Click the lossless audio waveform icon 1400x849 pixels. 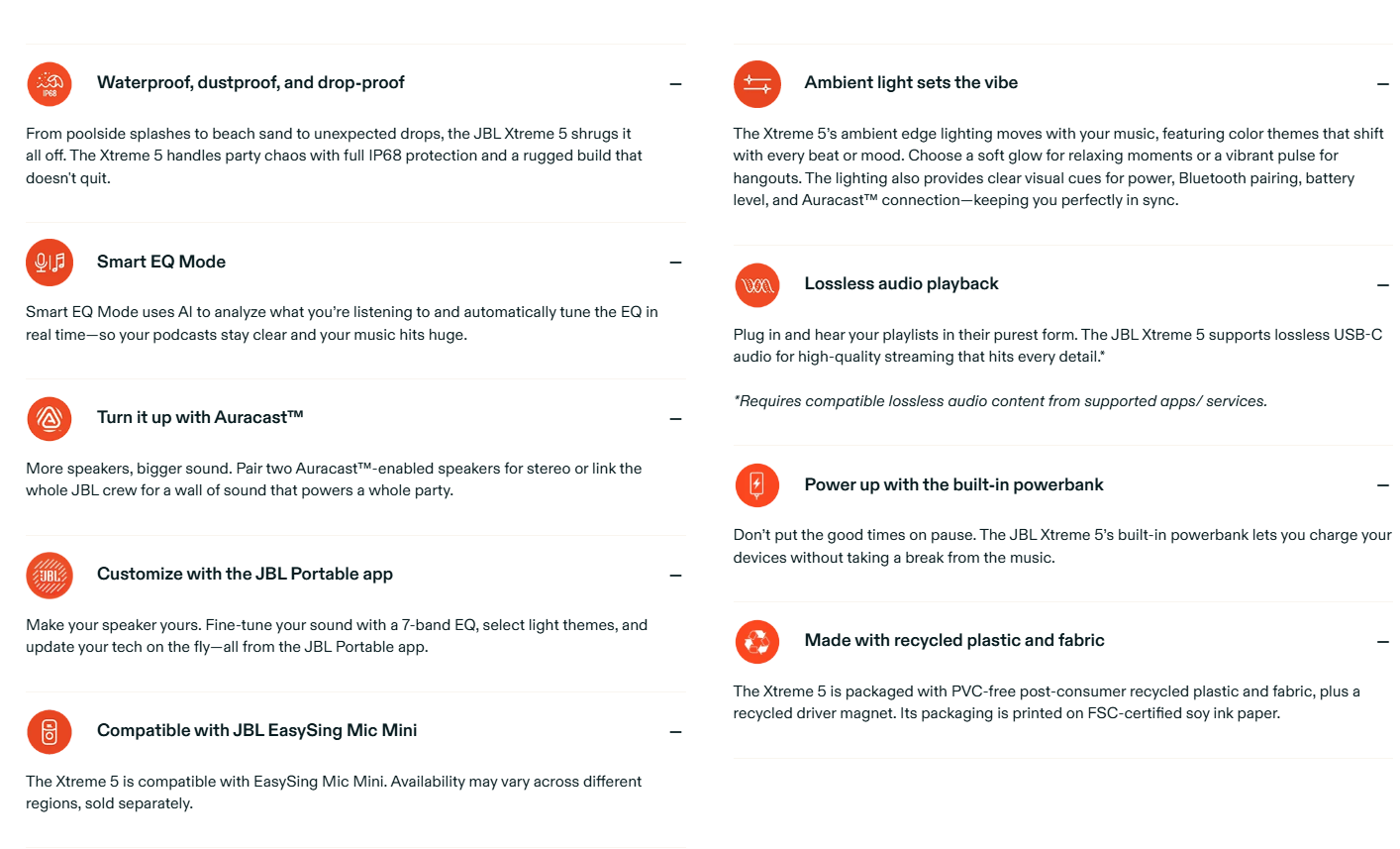pyautogui.click(x=757, y=285)
